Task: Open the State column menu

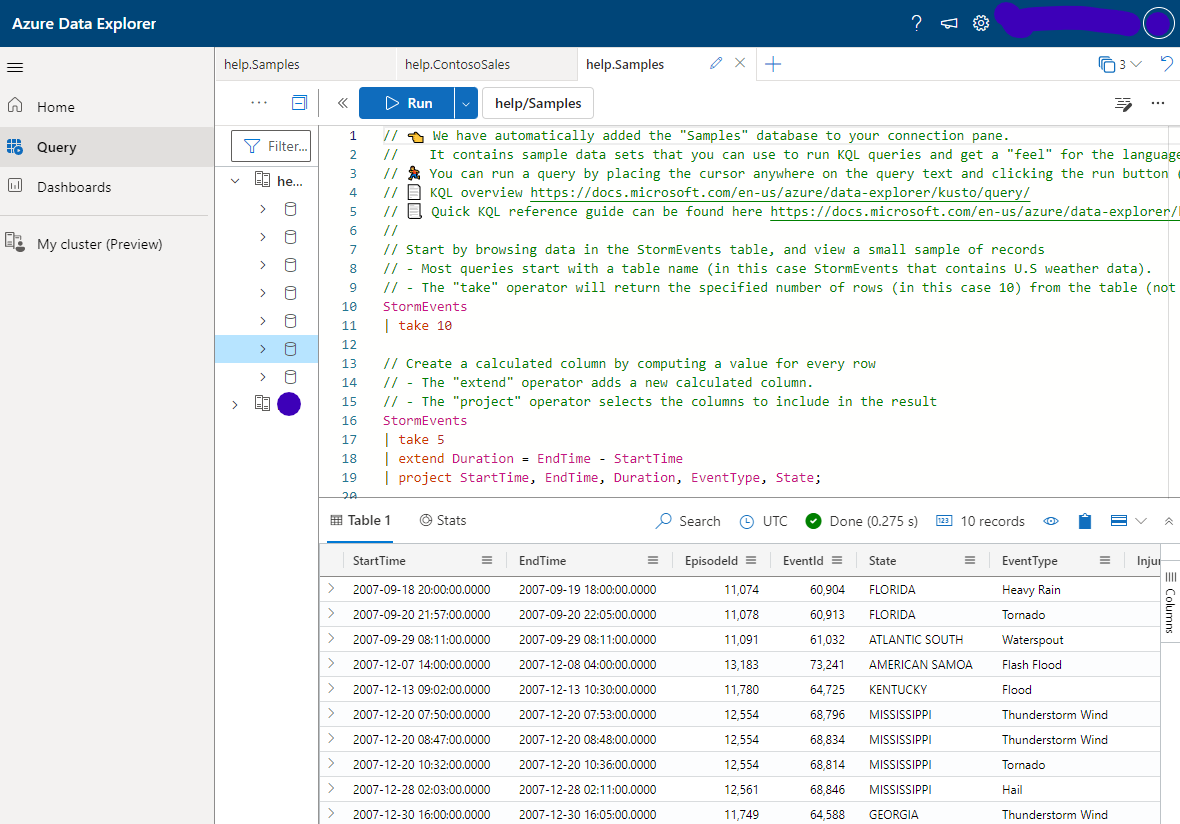Action: [x=969, y=561]
